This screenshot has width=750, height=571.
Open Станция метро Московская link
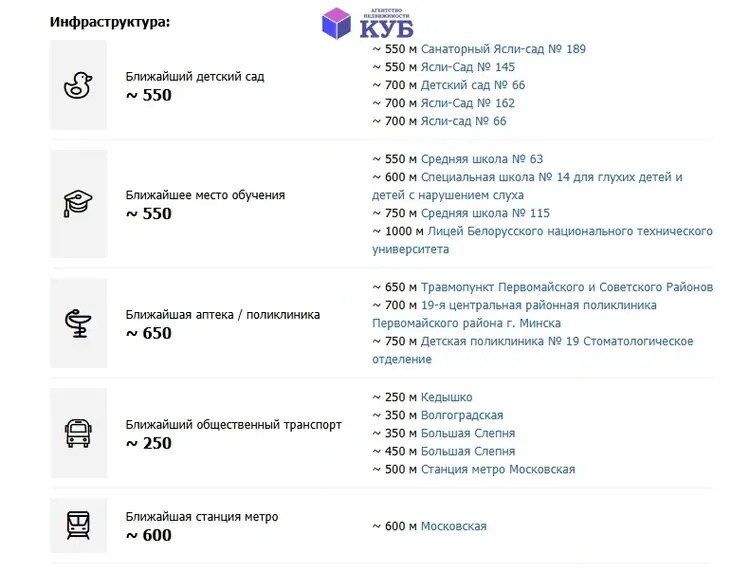tap(498, 470)
